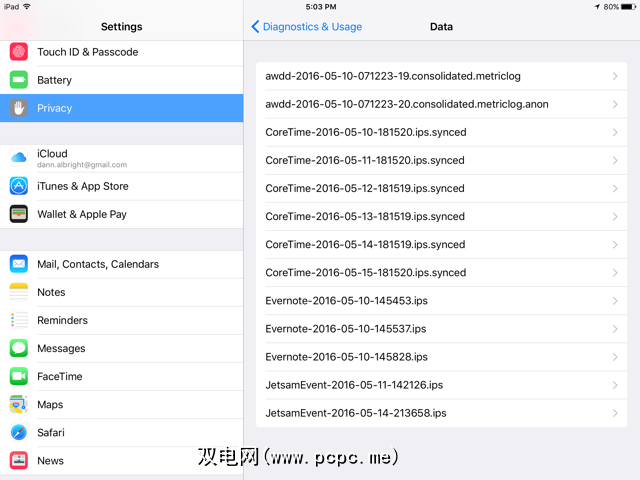
Task: Expand CoreTime-2016-05-13-181519 chevron
Action: click(615, 216)
